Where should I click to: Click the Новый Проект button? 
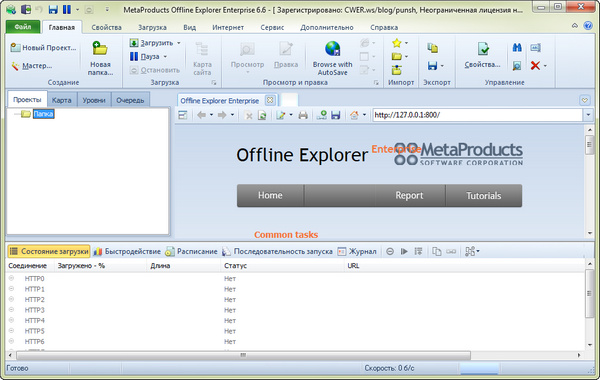(43, 47)
